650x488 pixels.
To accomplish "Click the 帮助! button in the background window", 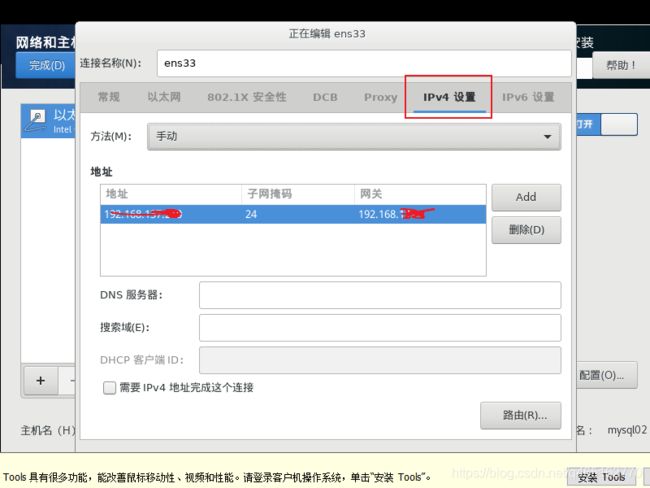I will pyautogui.click(x=621, y=65).
